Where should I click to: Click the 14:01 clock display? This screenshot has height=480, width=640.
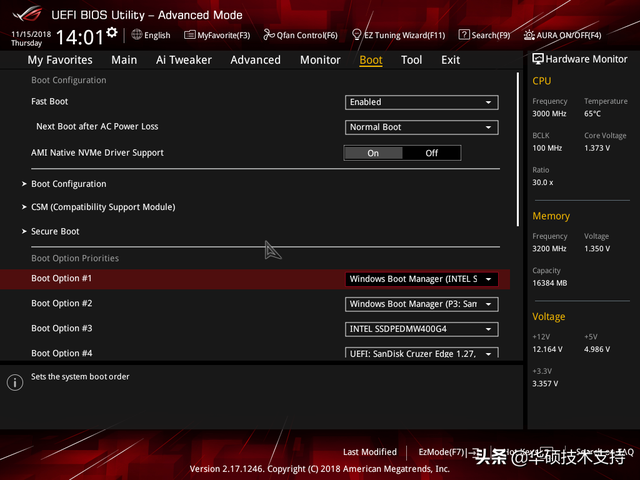point(80,37)
